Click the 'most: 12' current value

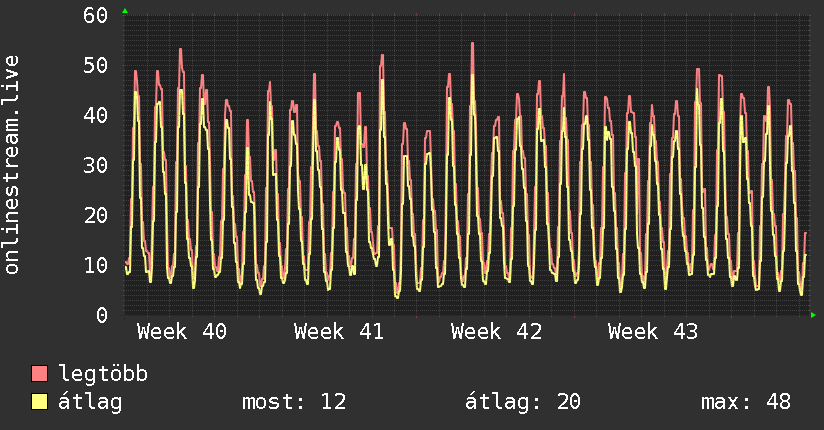[x=294, y=402]
